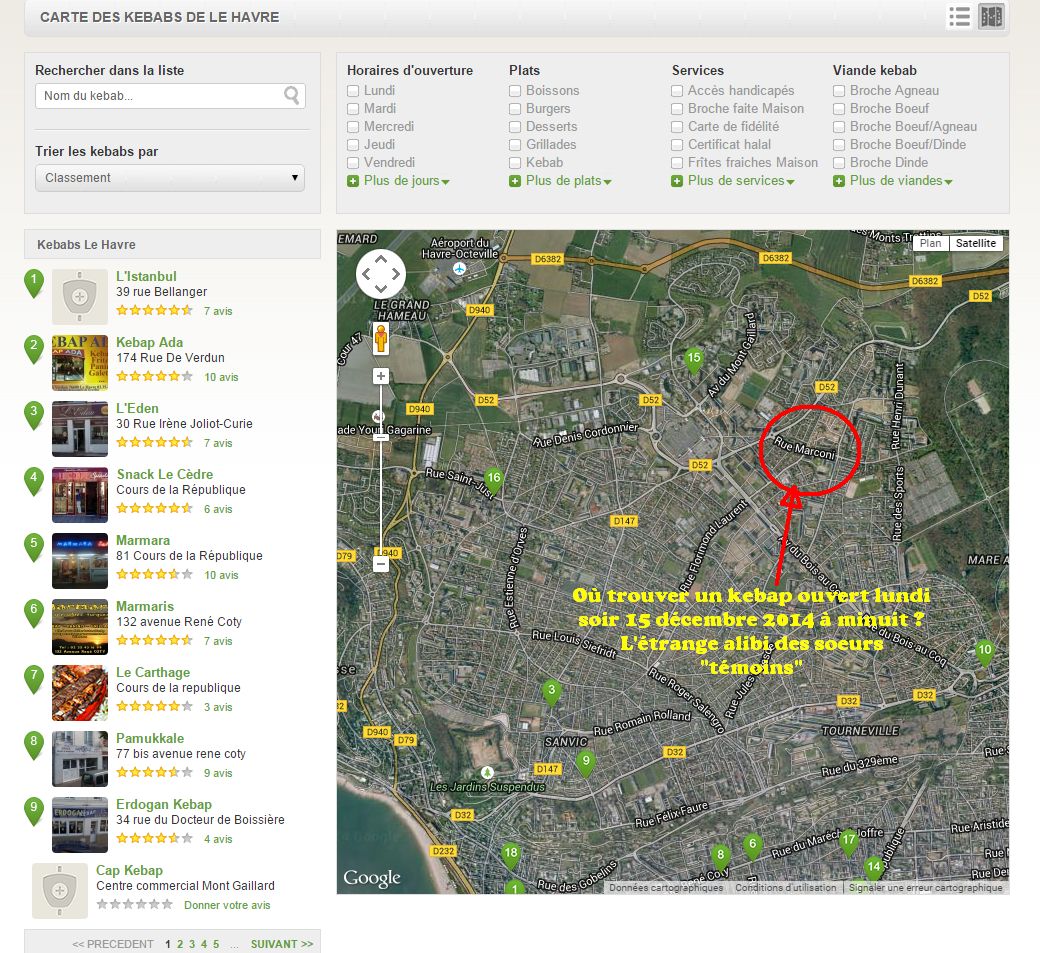This screenshot has width=1040, height=953.
Task: Click PRECEDENT previous page link
Action: [x=113, y=944]
